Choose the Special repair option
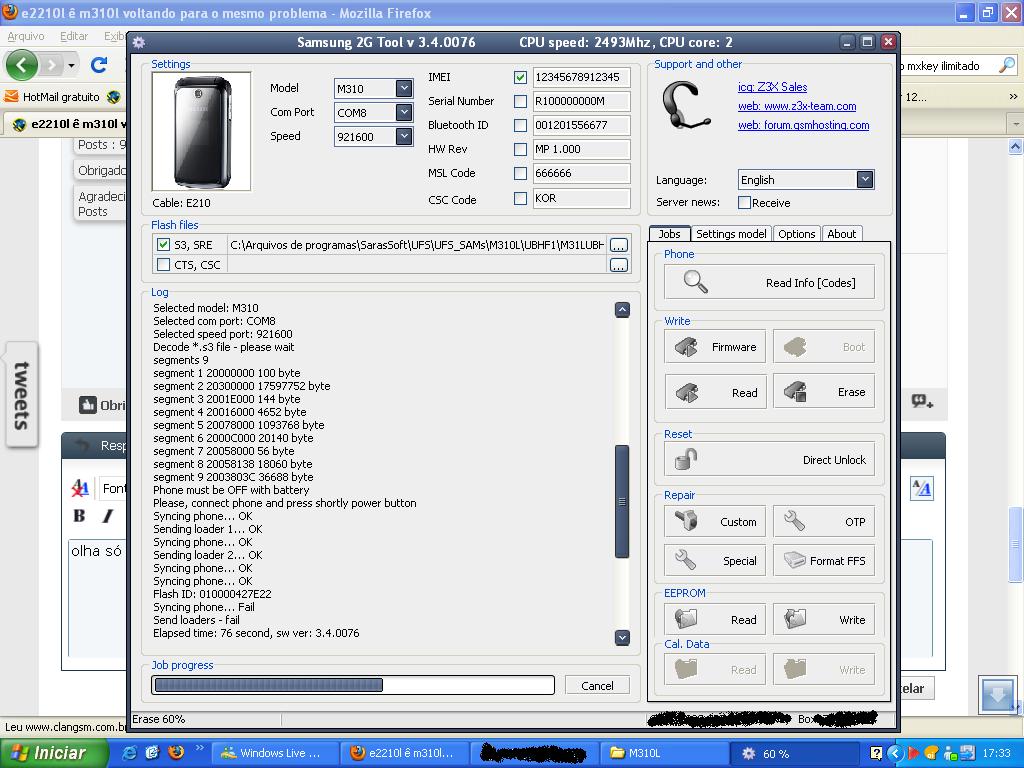Image resolution: width=1024 pixels, height=768 pixels. pos(715,560)
